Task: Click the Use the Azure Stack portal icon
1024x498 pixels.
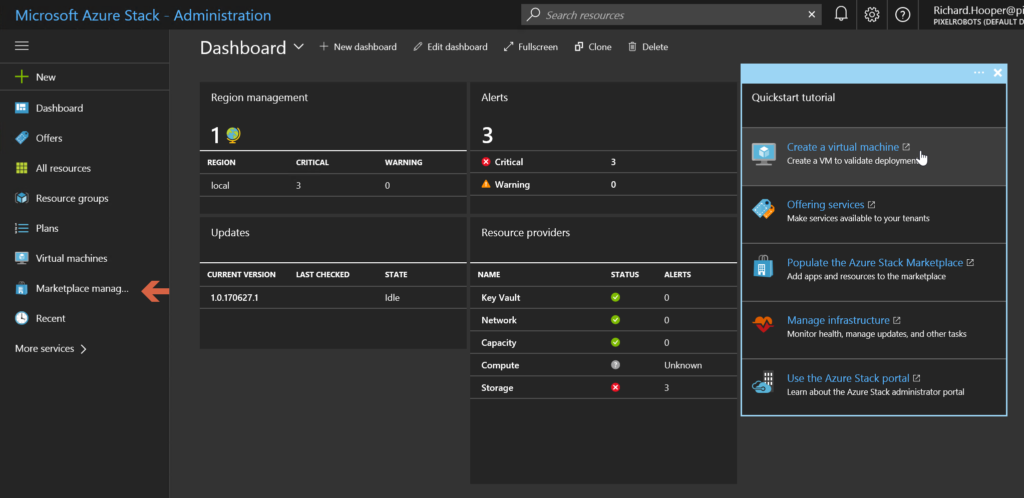Action: pyautogui.click(x=763, y=382)
